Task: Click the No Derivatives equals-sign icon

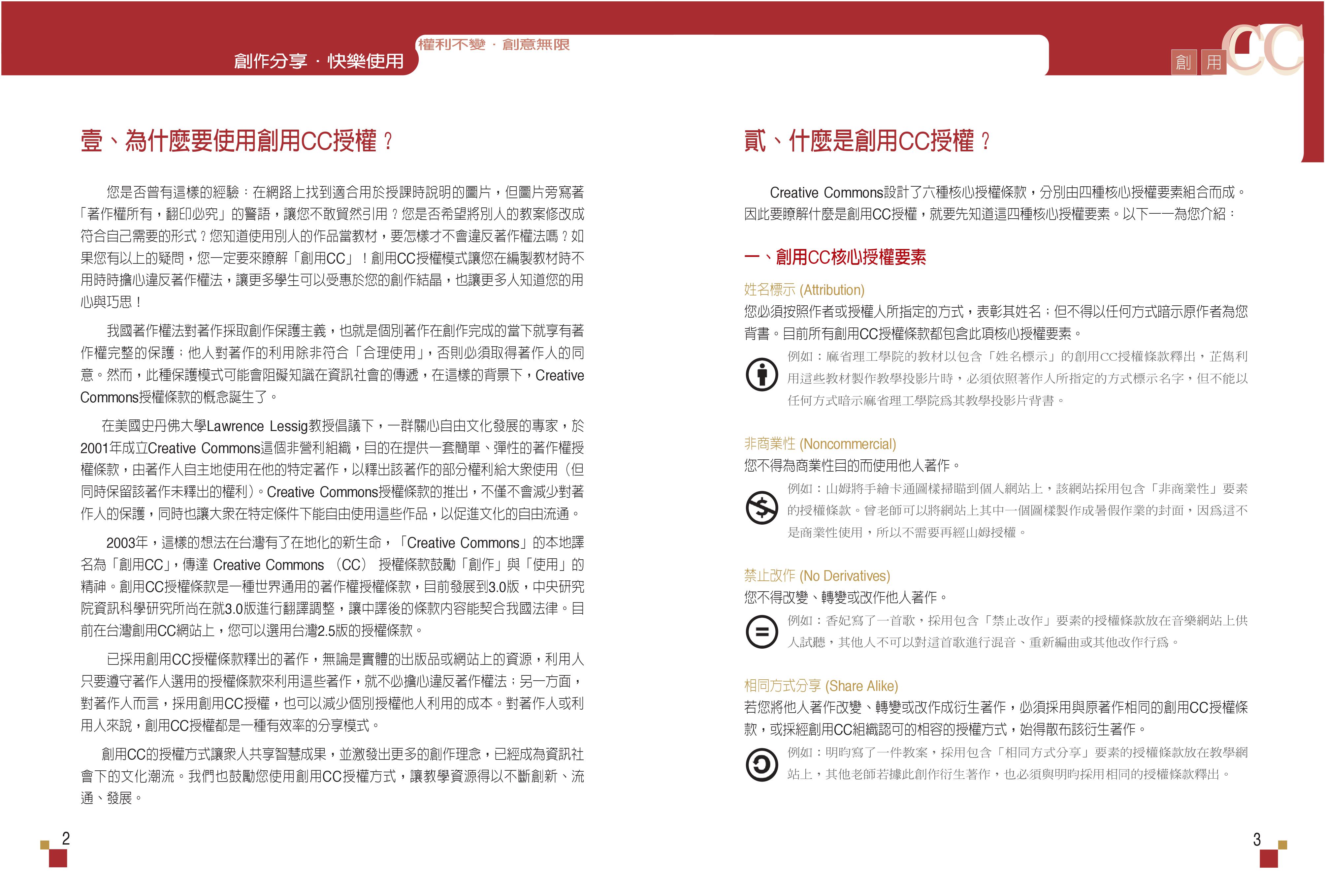Action: pyautogui.click(x=761, y=632)
